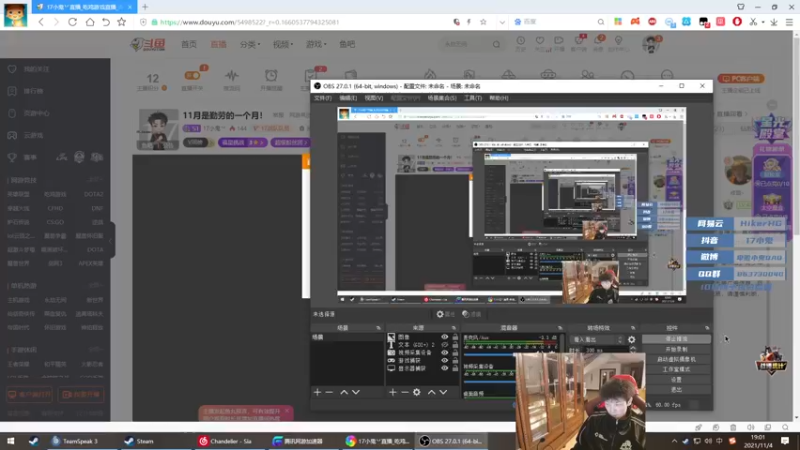Open OBS View menu
The image size is (800, 450).
point(373,98)
